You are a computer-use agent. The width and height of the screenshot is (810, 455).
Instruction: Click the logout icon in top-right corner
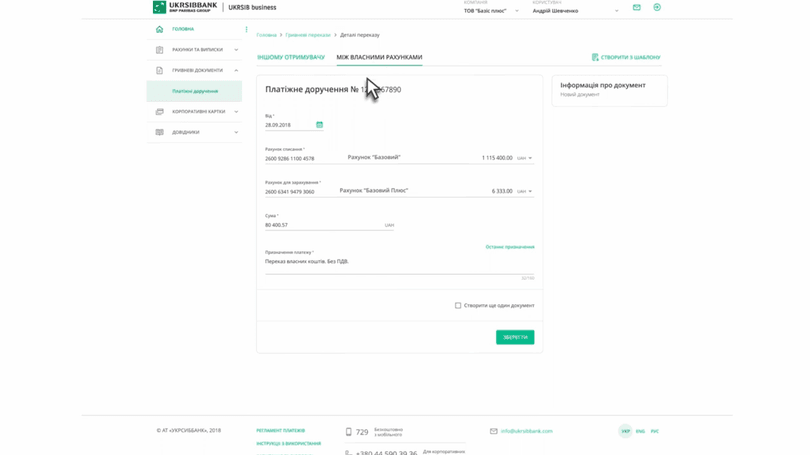point(657,8)
